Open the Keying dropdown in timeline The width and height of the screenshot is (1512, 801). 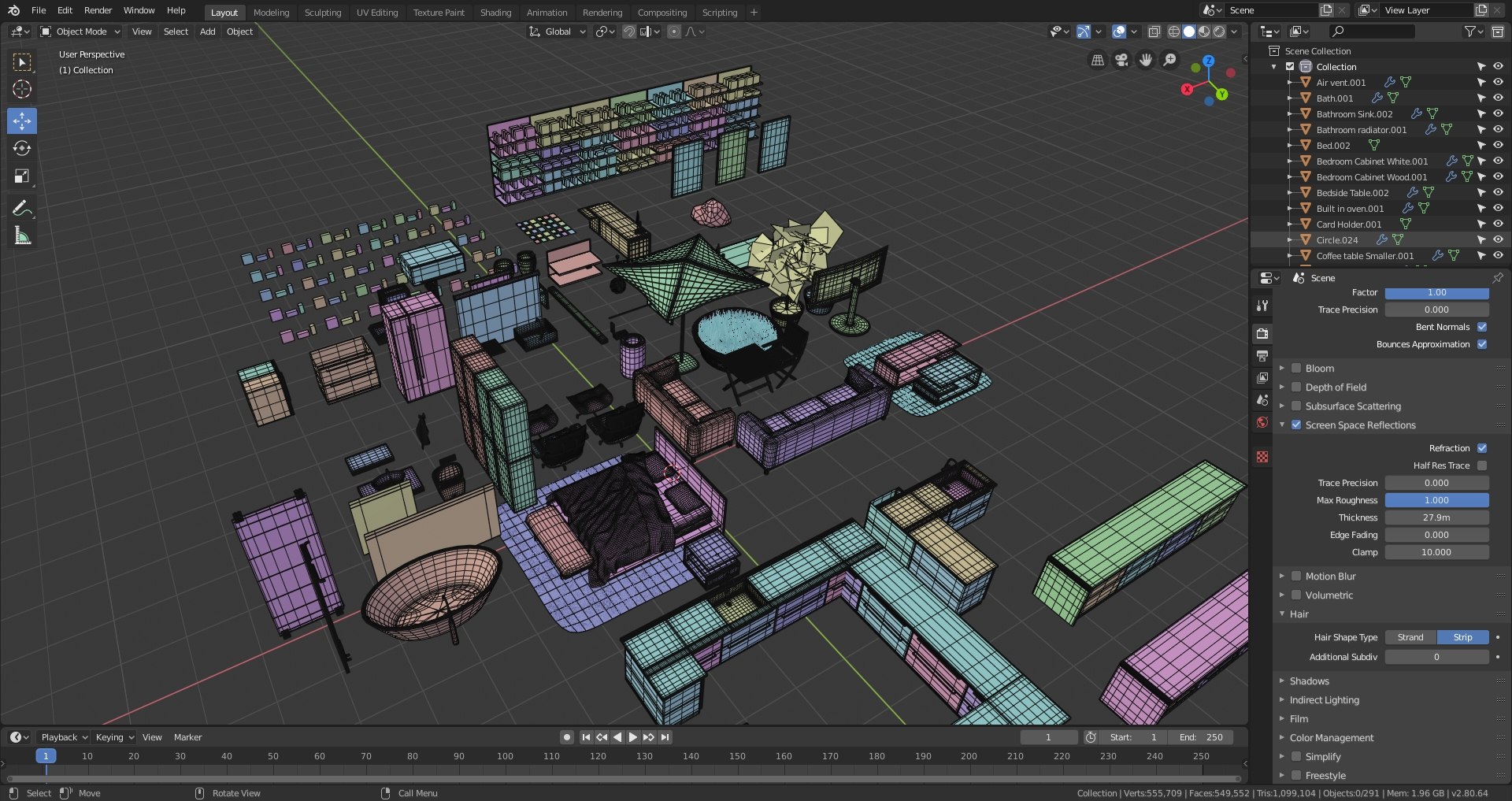pos(114,737)
